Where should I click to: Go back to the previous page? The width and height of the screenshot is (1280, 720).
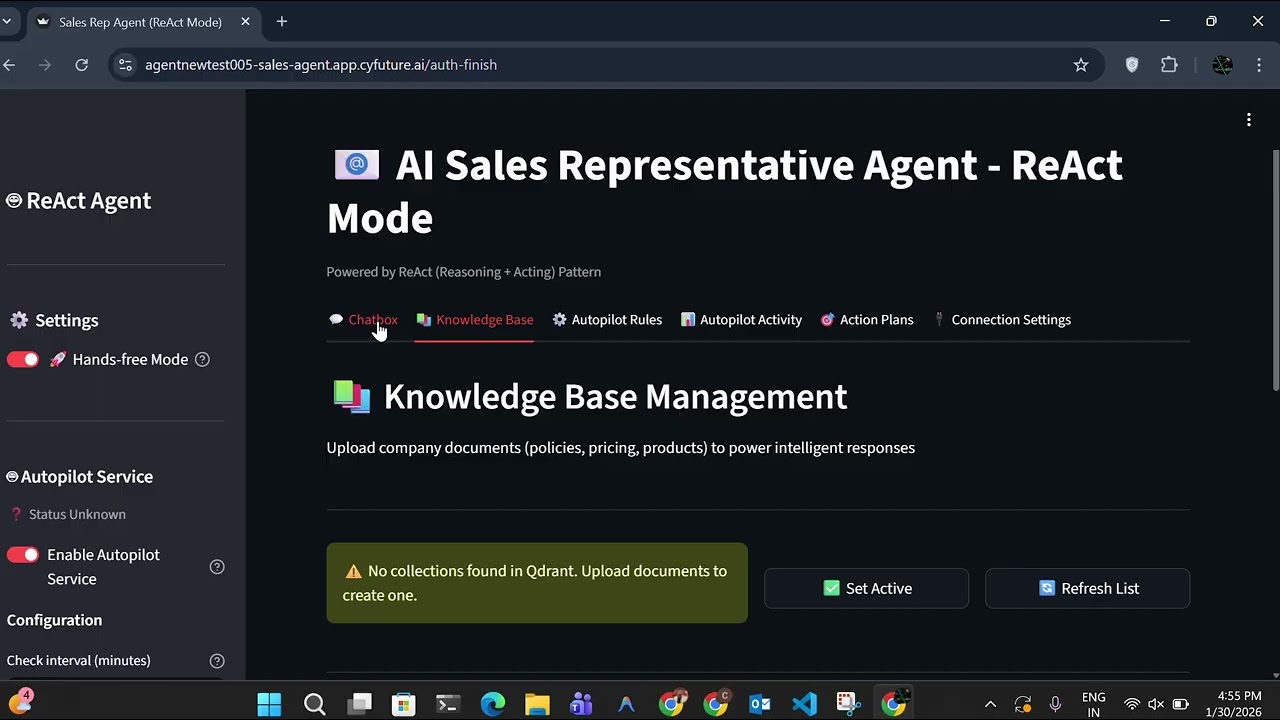pos(10,65)
